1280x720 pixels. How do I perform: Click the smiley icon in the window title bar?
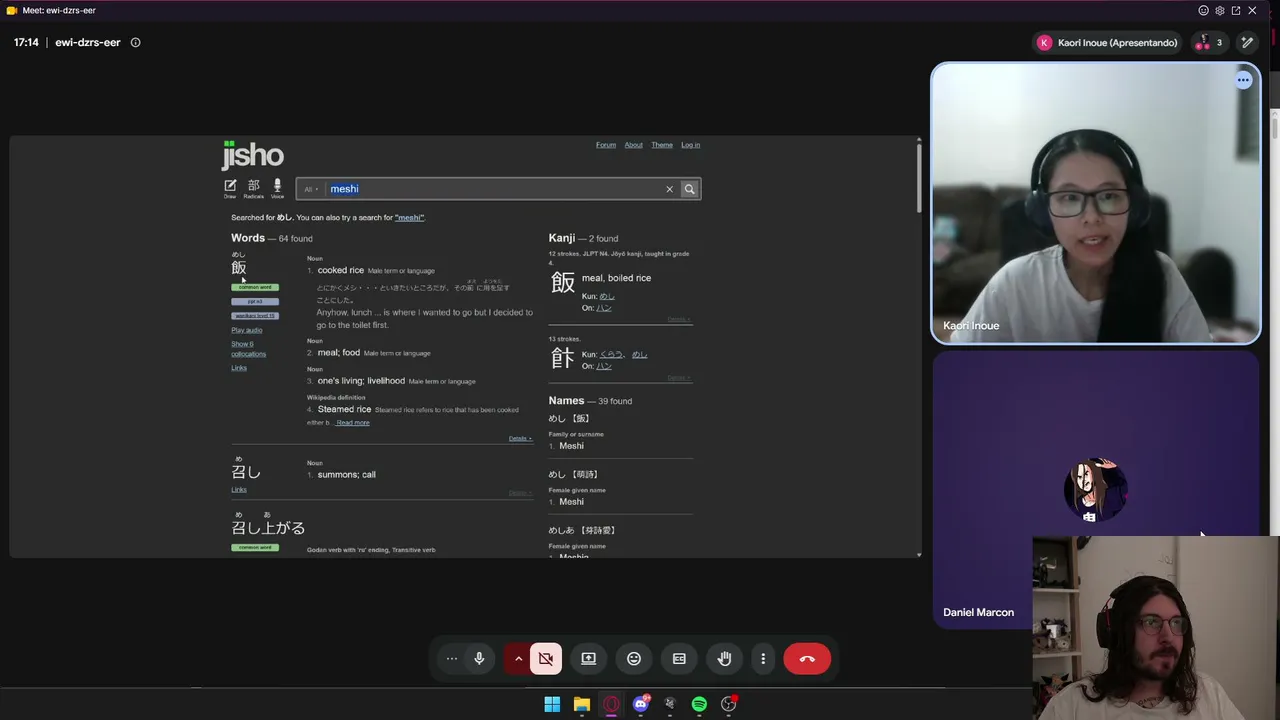click(1204, 10)
